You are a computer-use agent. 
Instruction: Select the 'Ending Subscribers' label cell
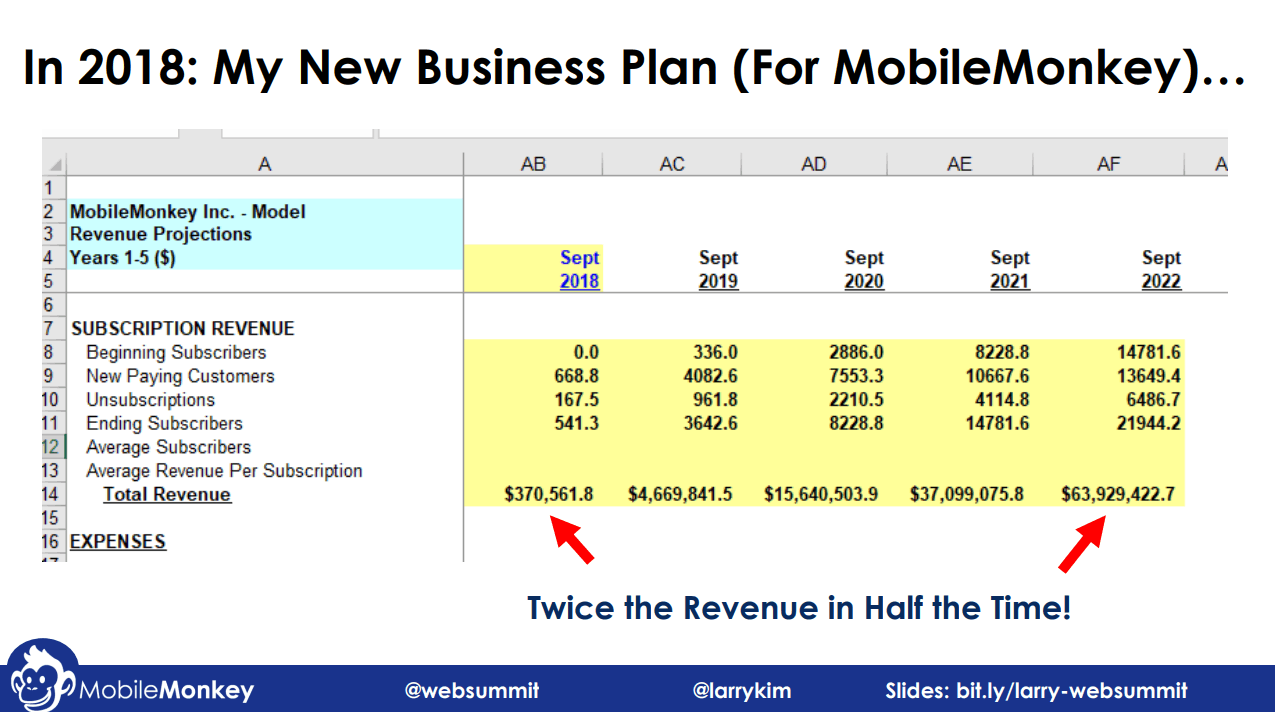265,423
